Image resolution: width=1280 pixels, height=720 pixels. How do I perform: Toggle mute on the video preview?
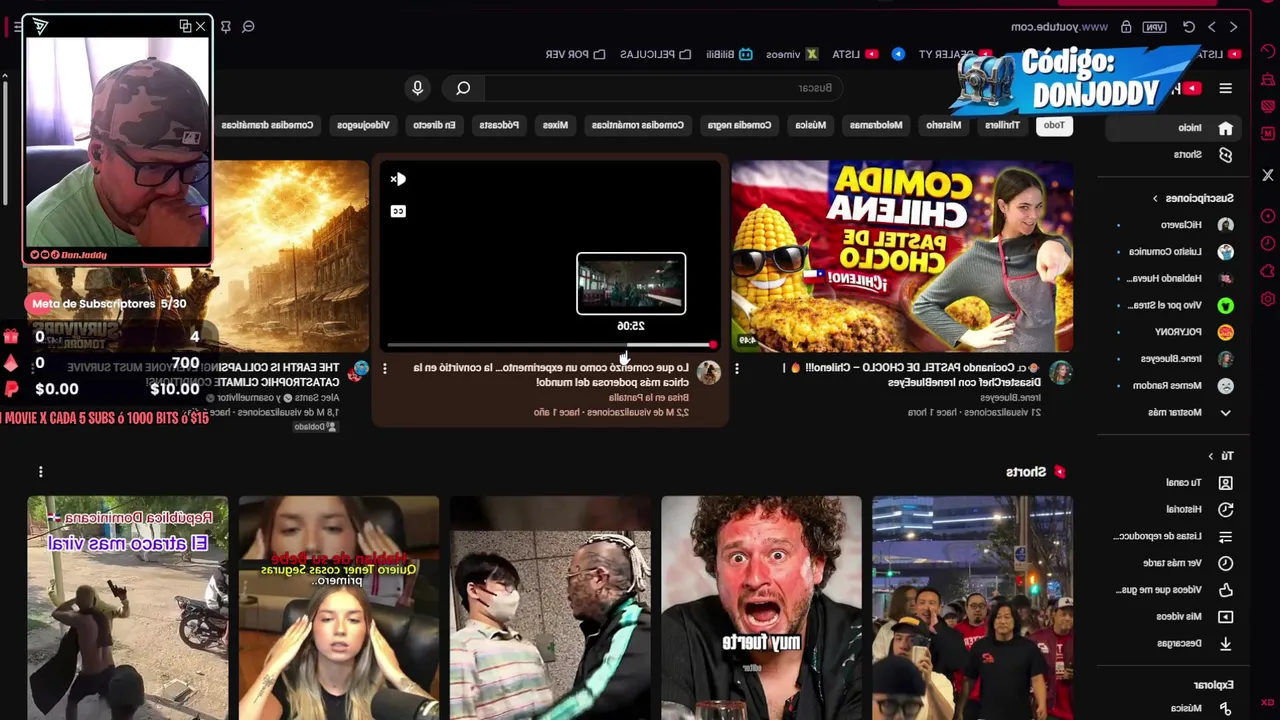tap(398, 179)
